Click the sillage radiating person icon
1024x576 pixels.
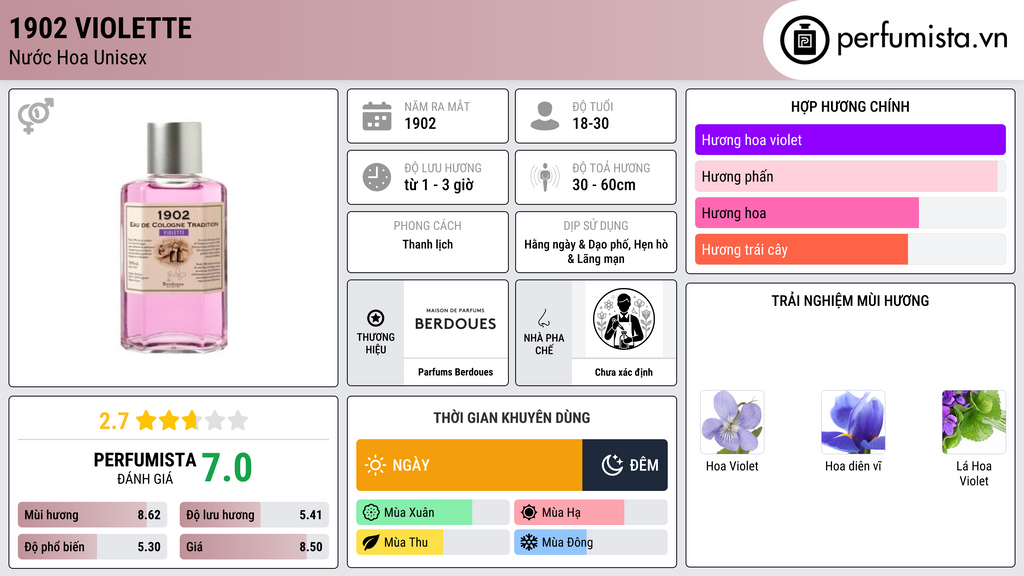point(545,178)
